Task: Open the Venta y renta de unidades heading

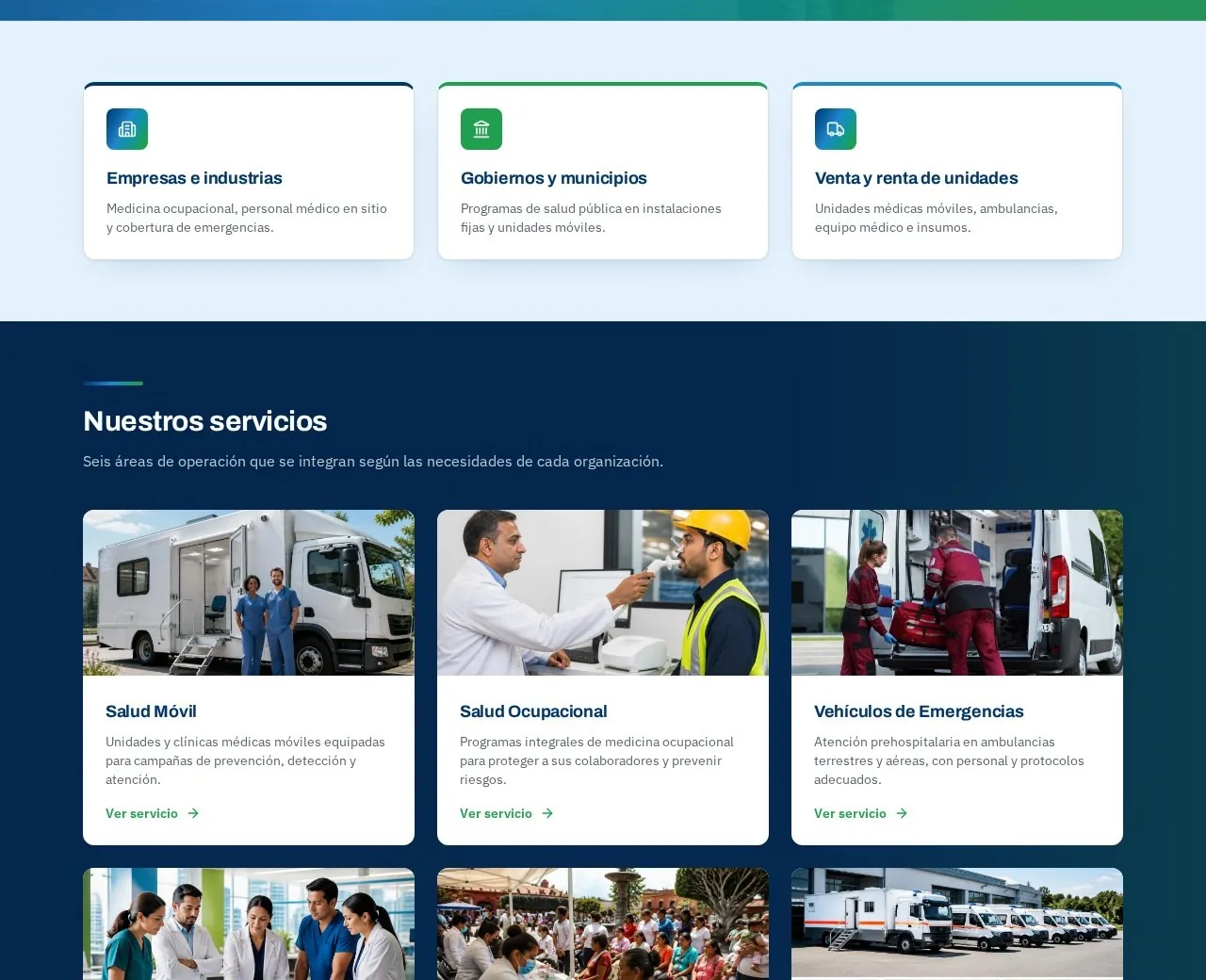Action: click(917, 178)
